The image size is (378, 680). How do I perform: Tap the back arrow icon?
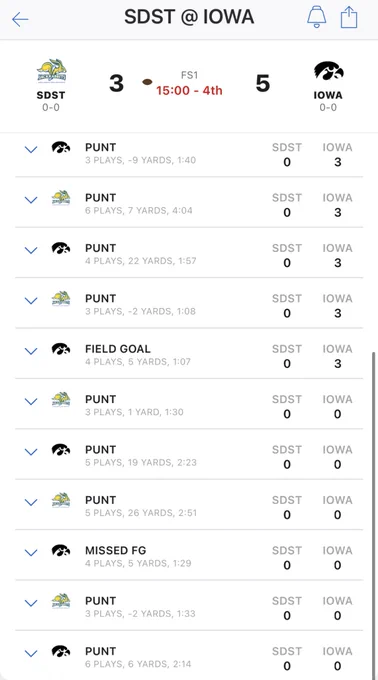pyautogui.click(x=20, y=19)
